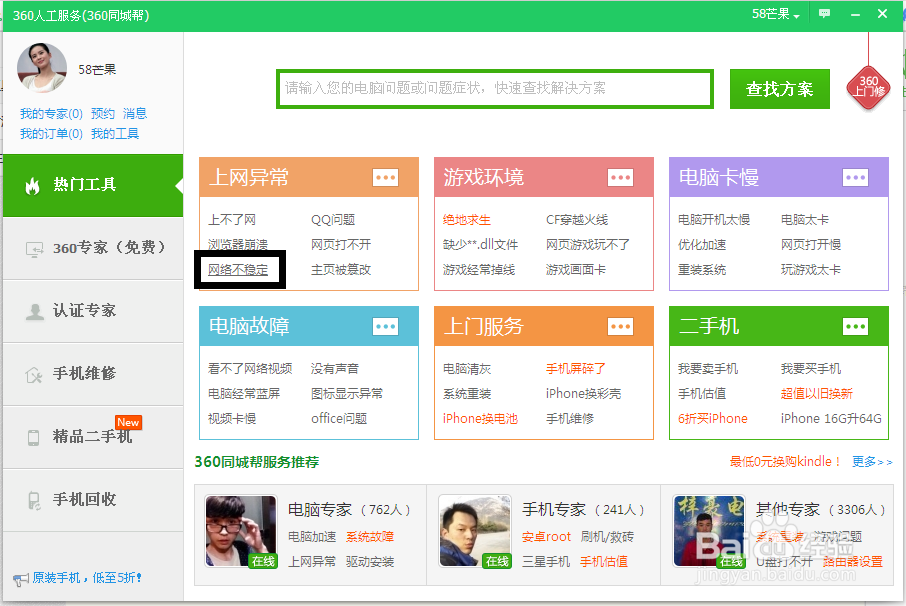Click the QQ问题 link
This screenshot has width=906, height=606.
coord(333,220)
